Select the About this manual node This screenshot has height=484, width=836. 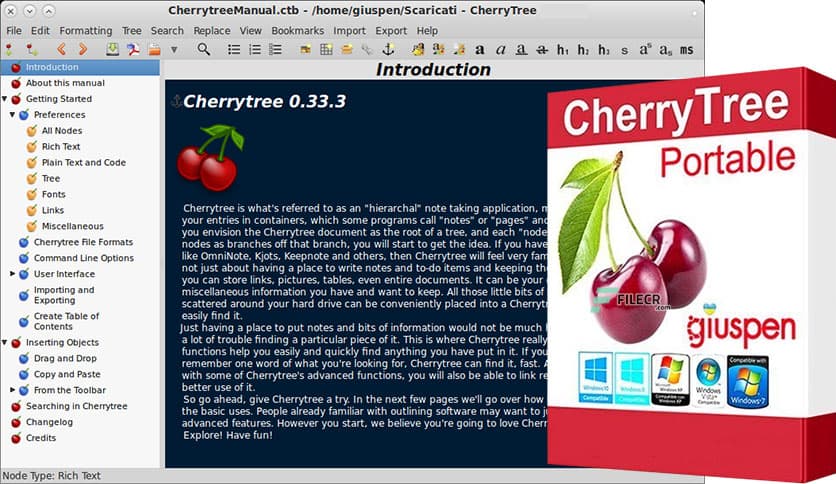click(x=65, y=83)
